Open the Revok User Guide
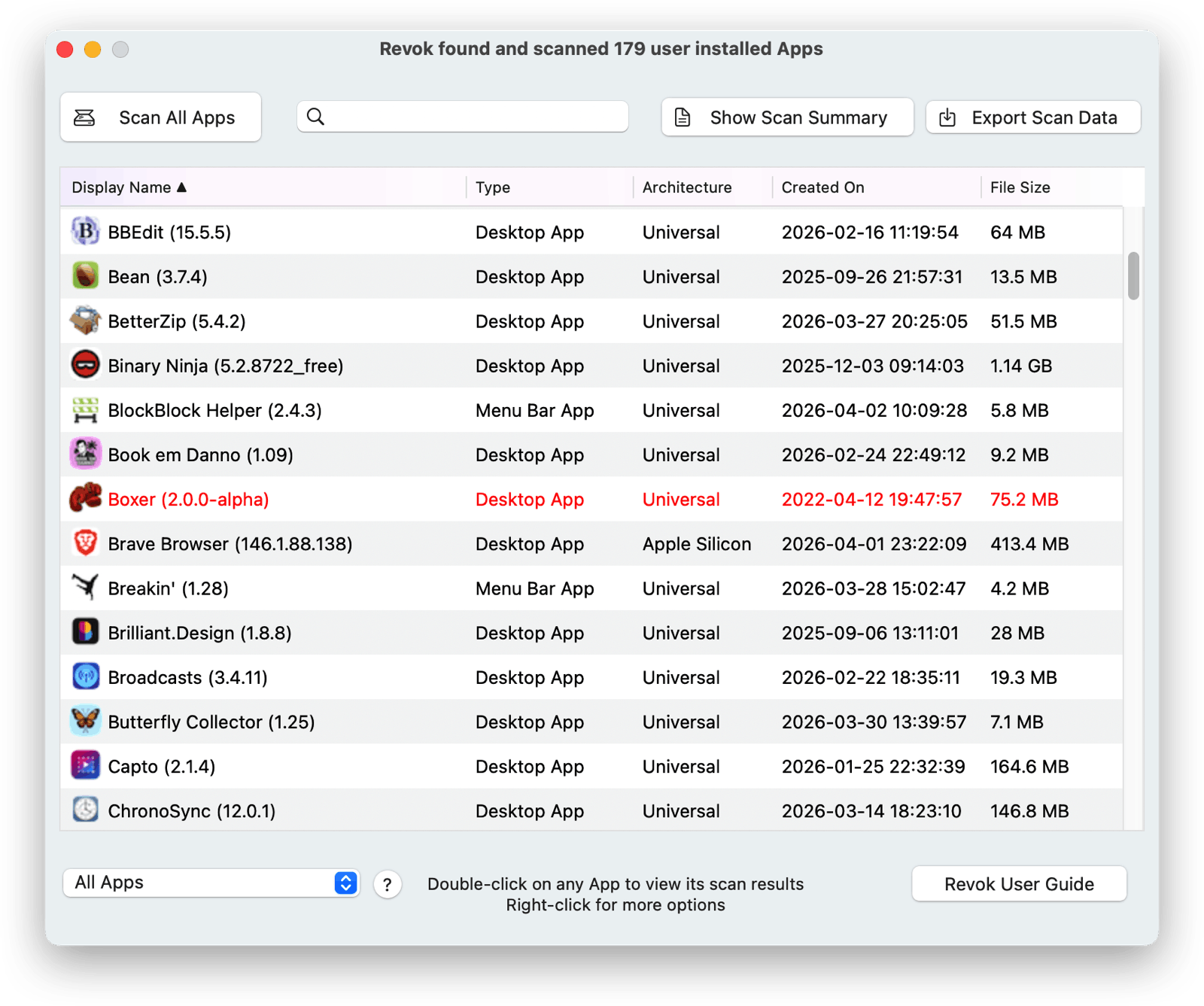Image resolution: width=1204 pixels, height=1006 pixels. 1019,883
